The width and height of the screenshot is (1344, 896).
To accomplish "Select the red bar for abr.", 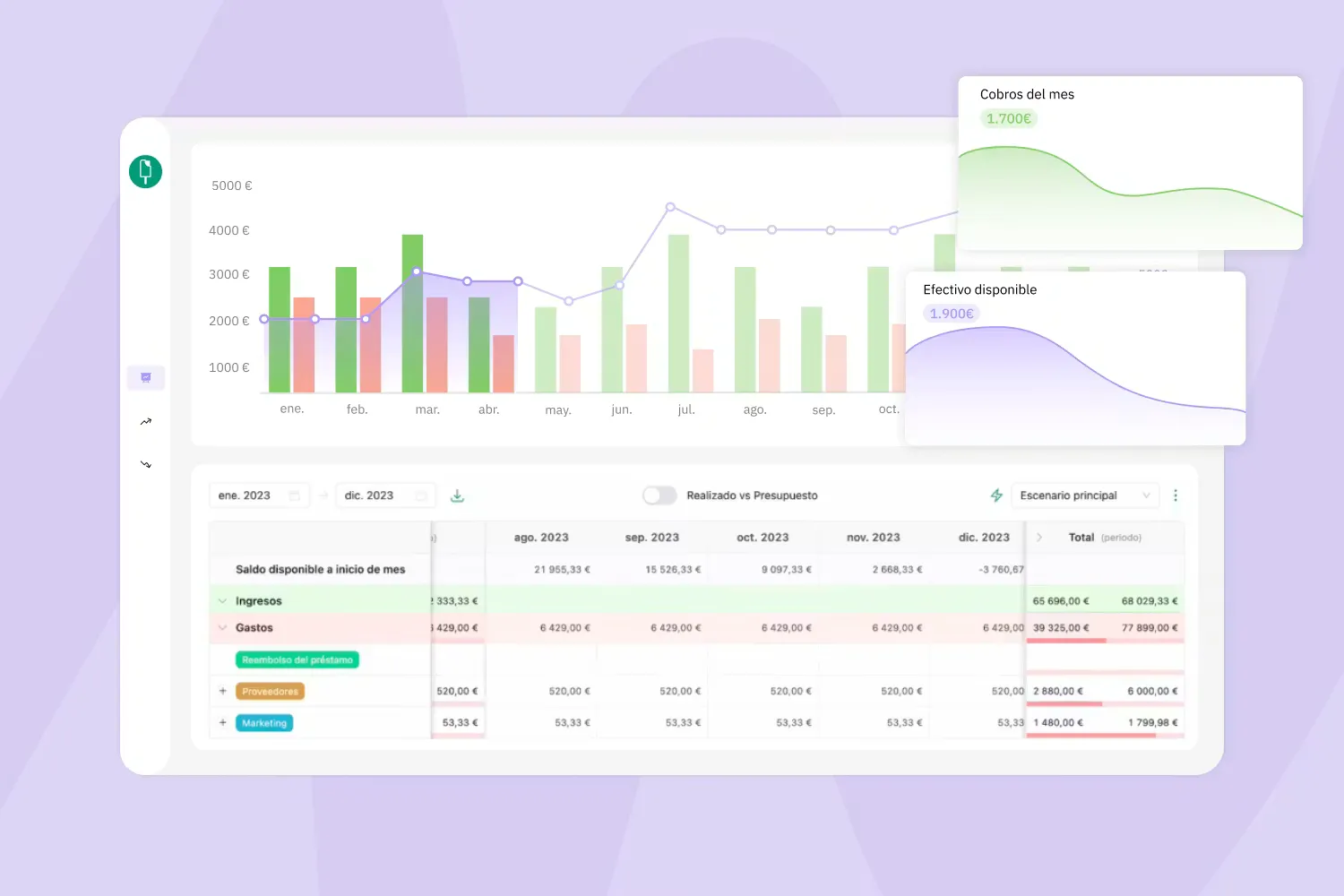I will 504,364.
